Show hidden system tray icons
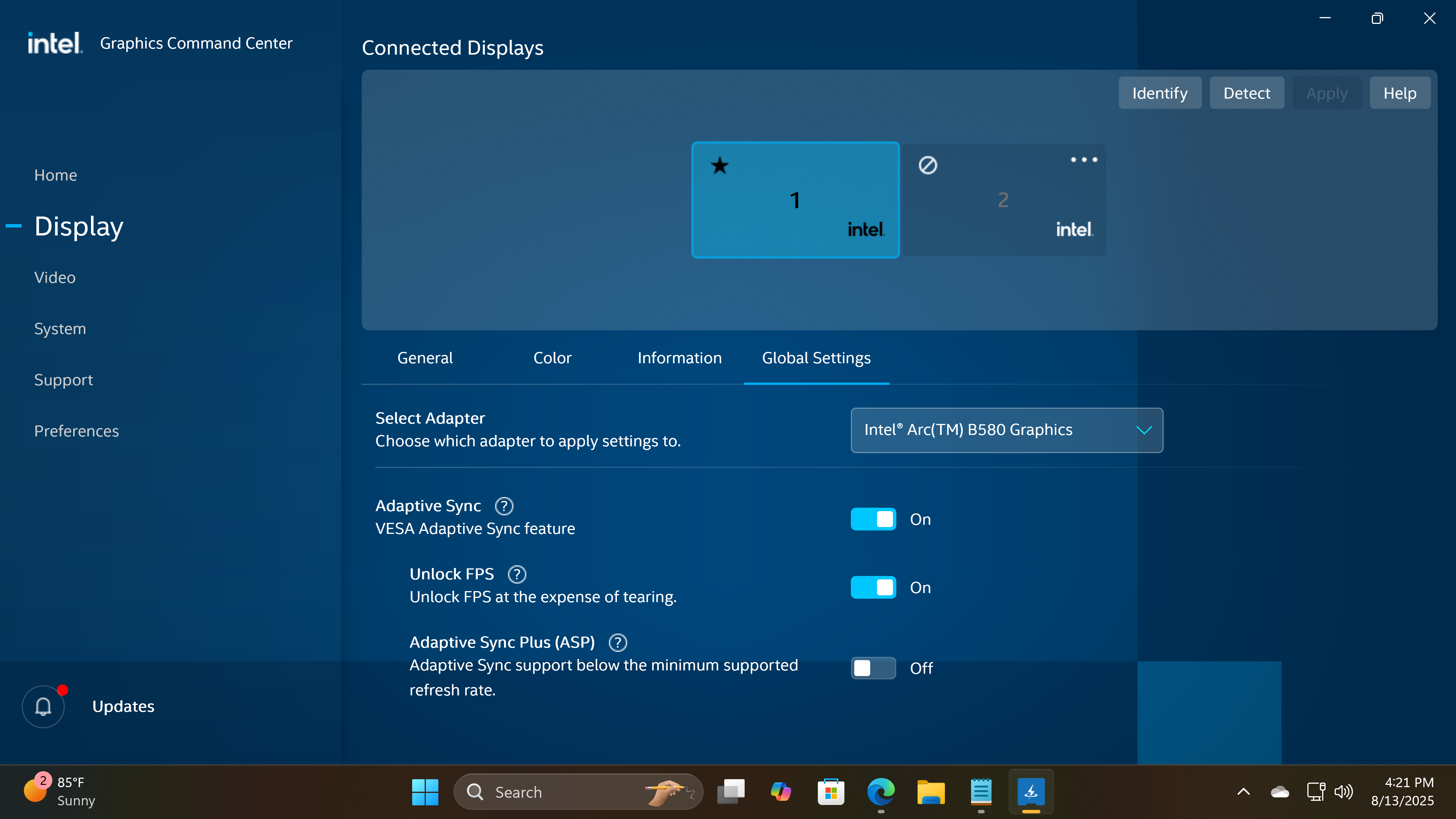This screenshot has height=819, width=1456. (x=1244, y=792)
